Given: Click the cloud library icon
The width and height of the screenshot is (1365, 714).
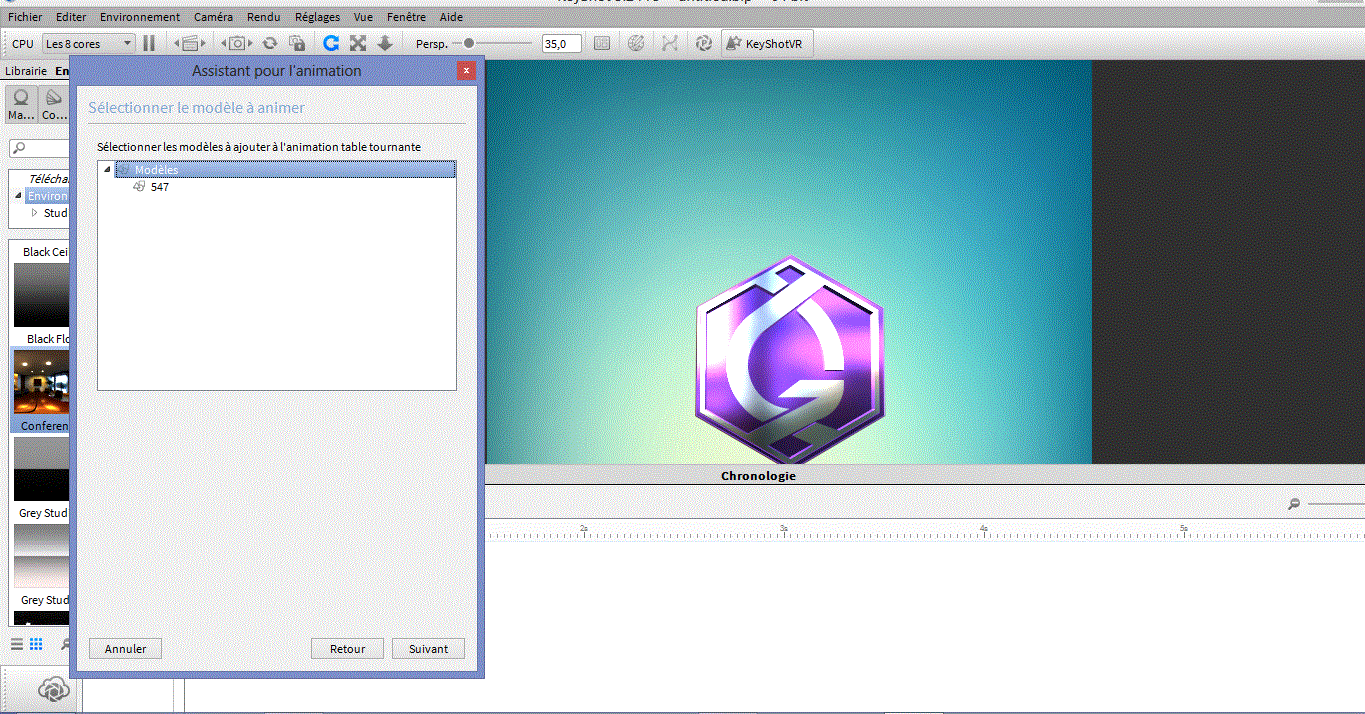Looking at the screenshot, I should (x=54, y=690).
